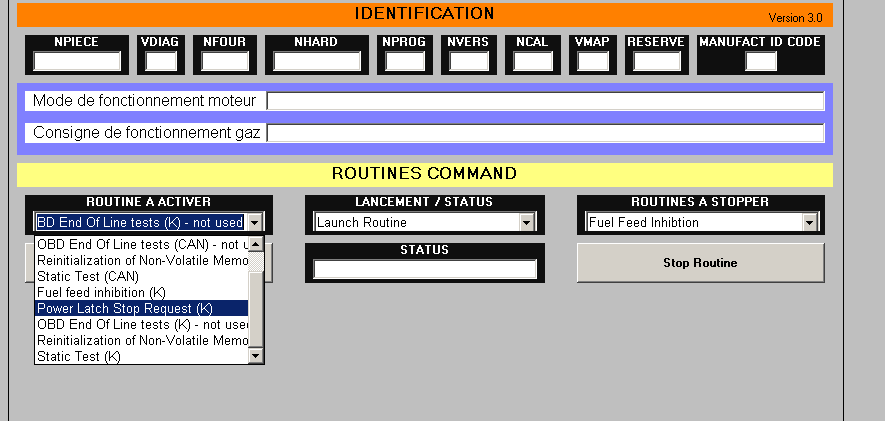Click the STATUS text box
Image resolution: width=885 pixels, height=421 pixels.
coord(425,269)
